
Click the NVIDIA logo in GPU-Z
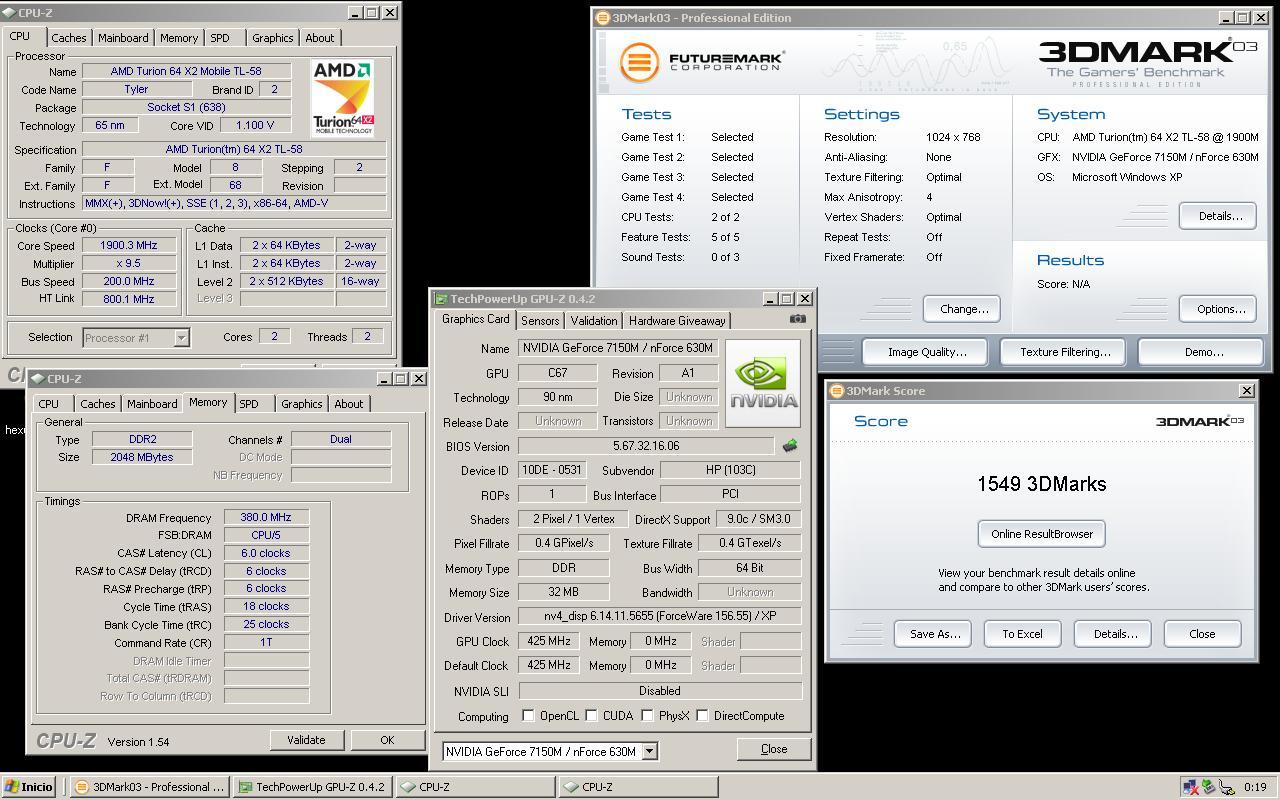coord(763,383)
